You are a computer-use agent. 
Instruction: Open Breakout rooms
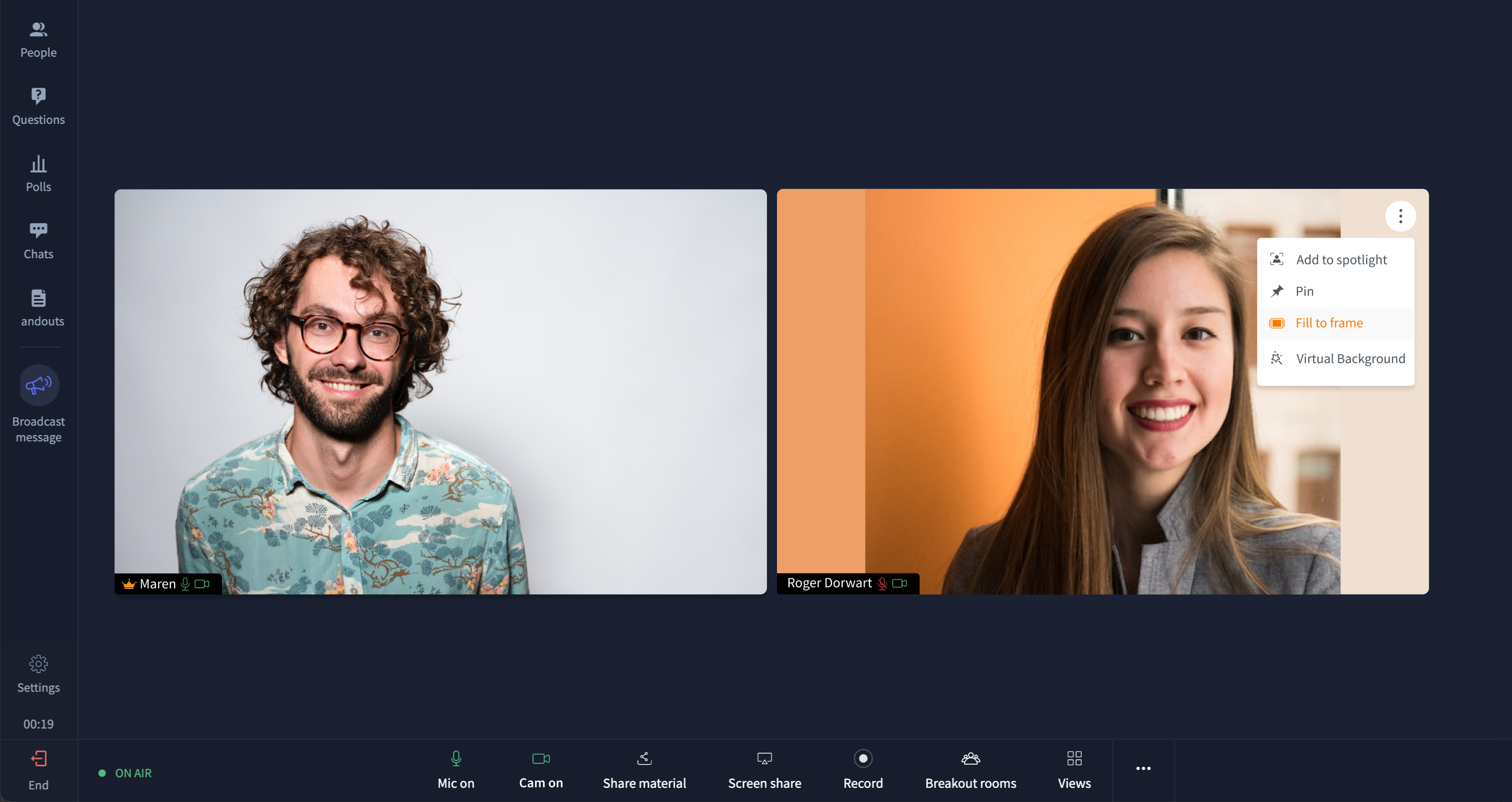tap(970, 769)
